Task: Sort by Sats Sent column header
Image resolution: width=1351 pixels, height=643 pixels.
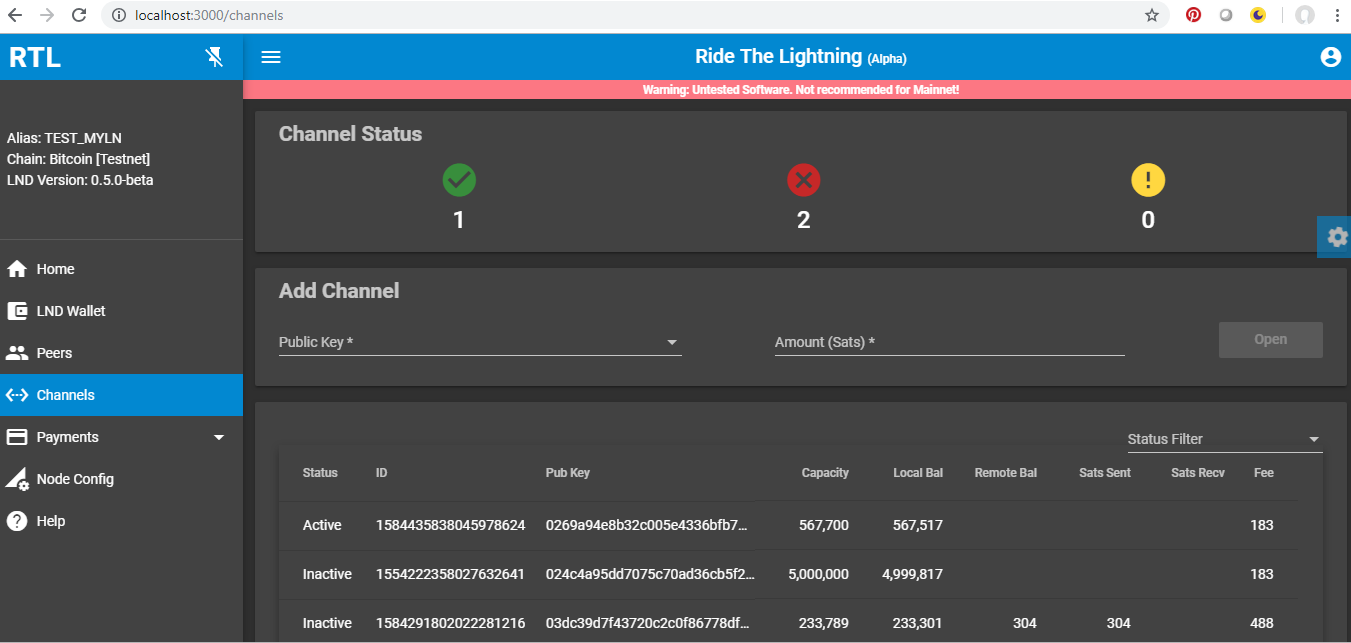Action: pos(1105,473)
